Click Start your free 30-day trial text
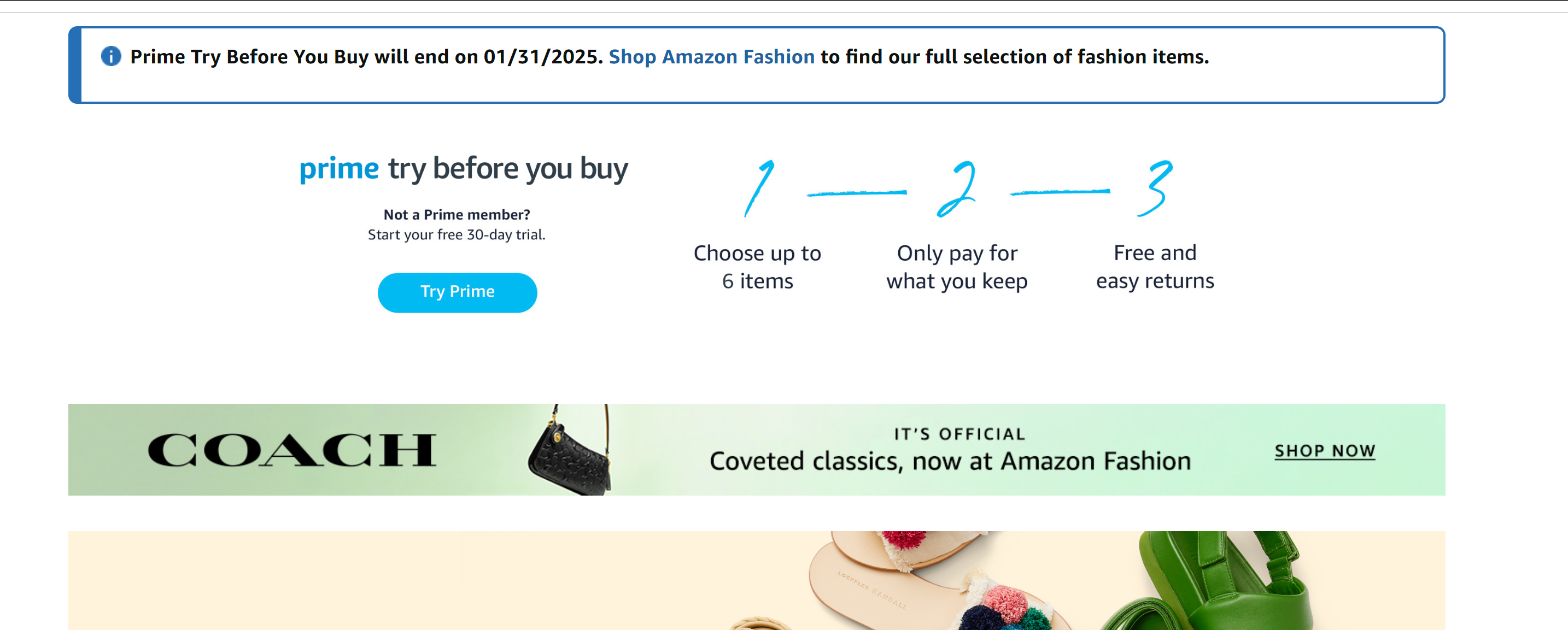The height and width of the screenshot is (630, 1568). (x=457, y=235)
